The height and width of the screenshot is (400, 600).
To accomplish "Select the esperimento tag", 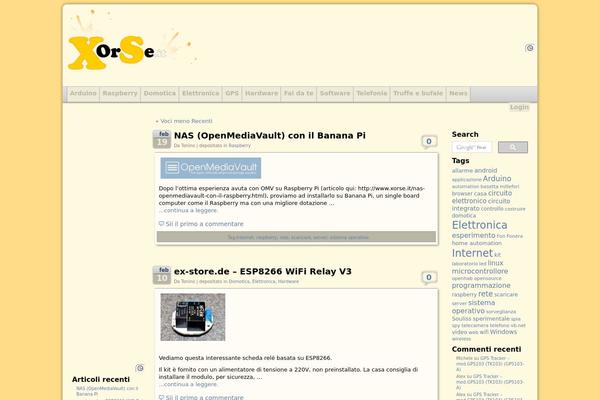I will click(x=473, y=235).
